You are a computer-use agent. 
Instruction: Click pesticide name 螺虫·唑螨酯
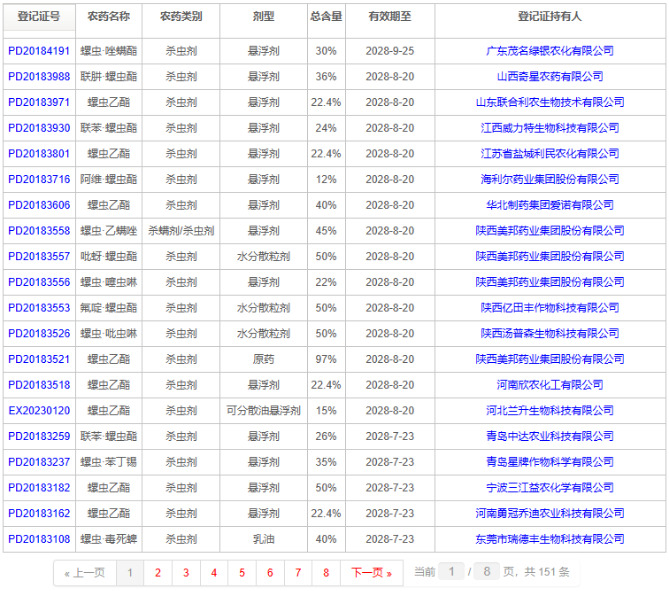point(108,51)
